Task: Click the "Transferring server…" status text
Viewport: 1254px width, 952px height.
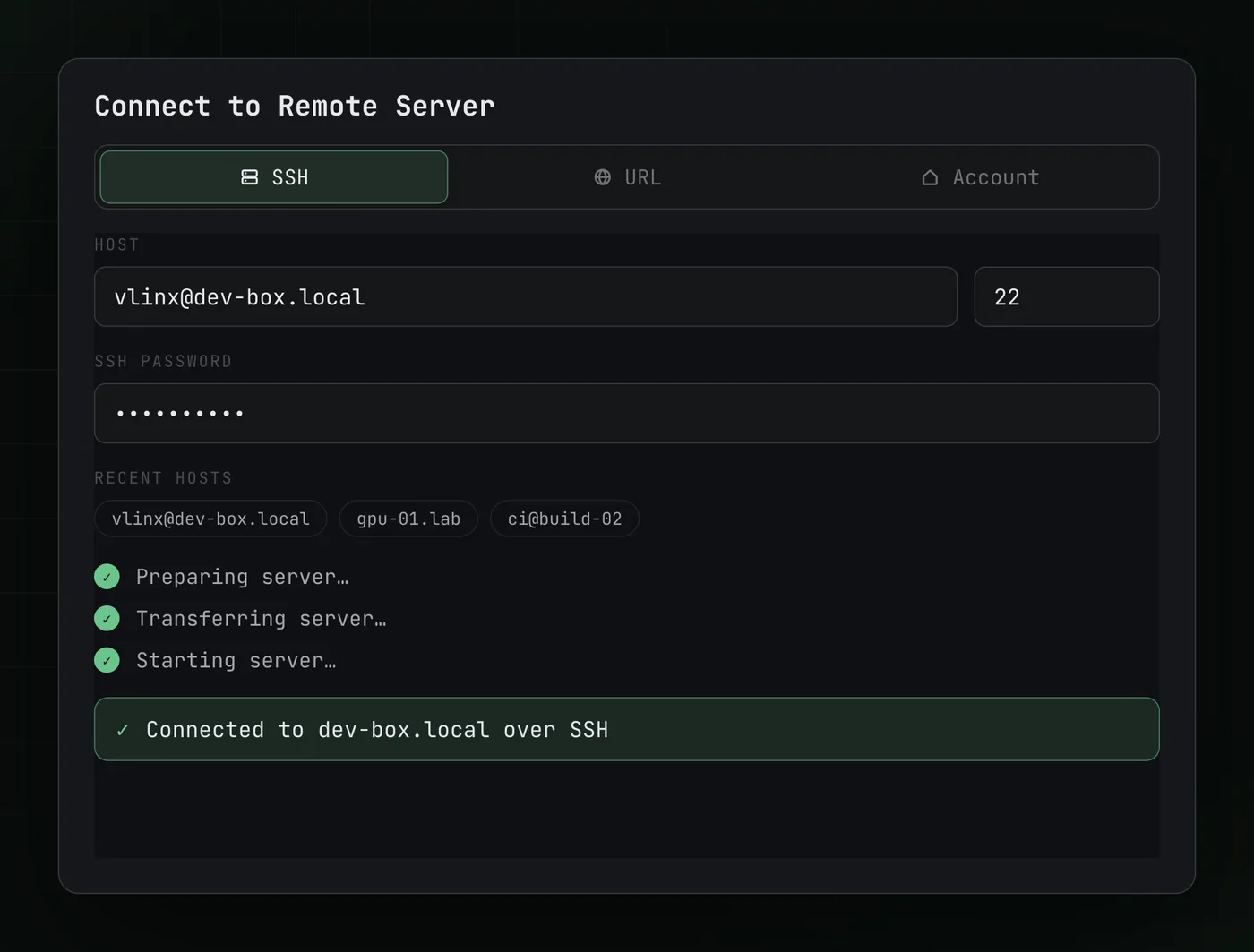Action: pos(262,619)
